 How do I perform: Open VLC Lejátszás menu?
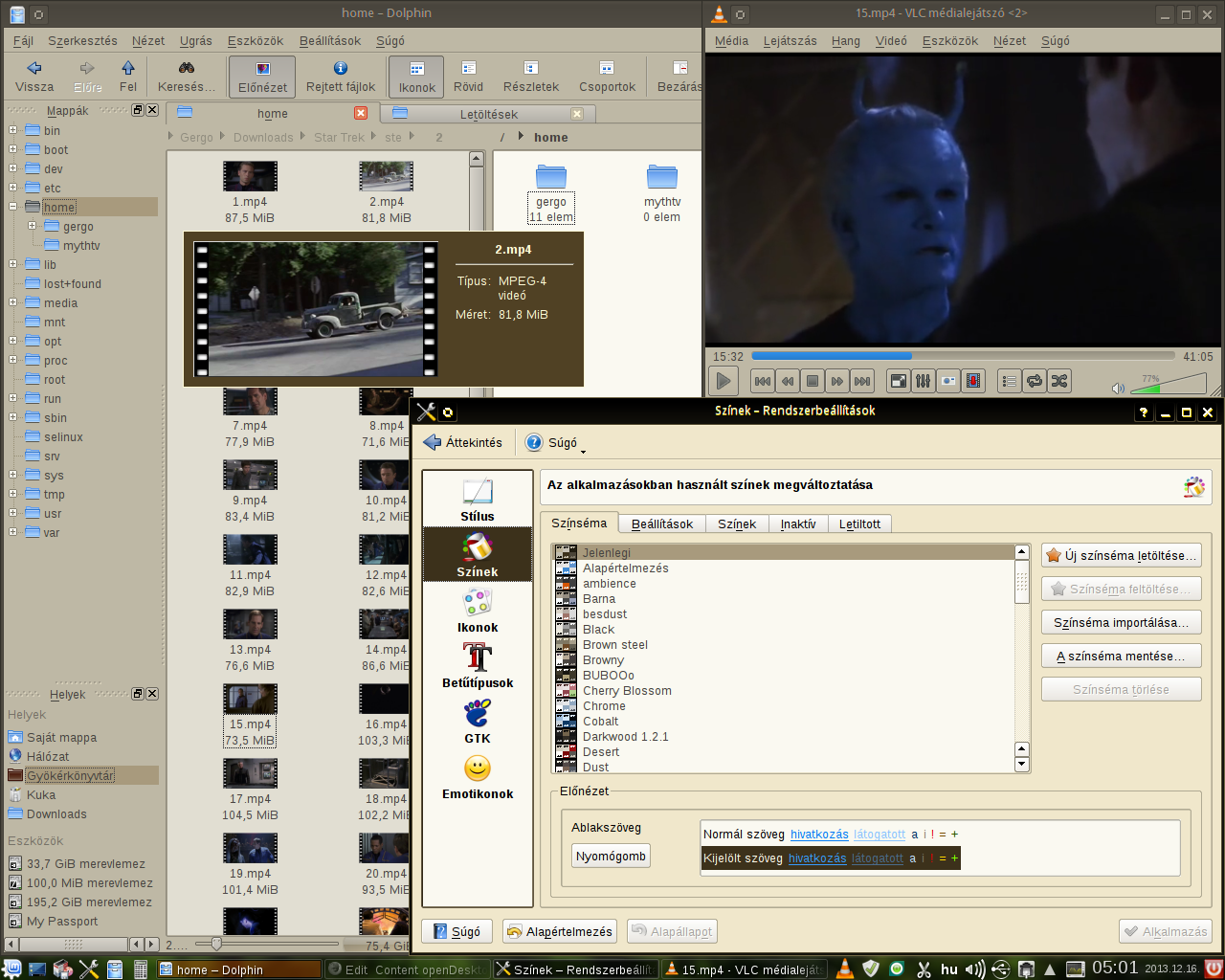(790, 40)
